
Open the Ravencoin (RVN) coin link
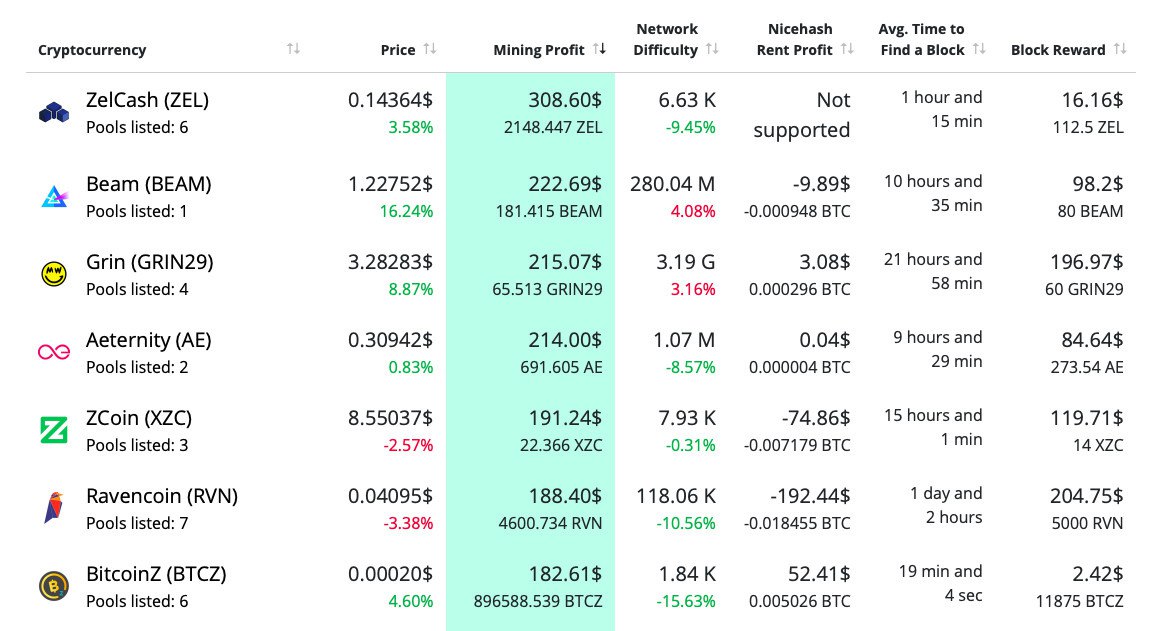coord(162,496)
